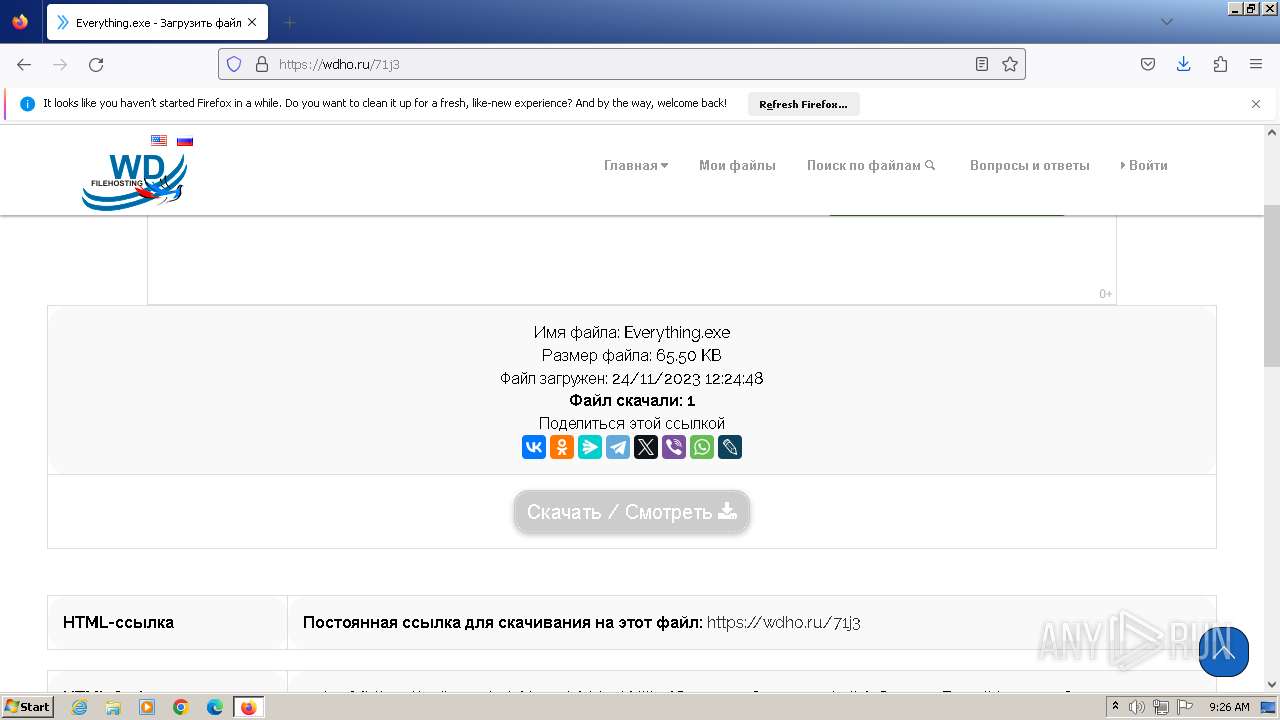1280x720 pixels.
Task: Share link via Odnoklassniki icon
Action: click(562, 447)
